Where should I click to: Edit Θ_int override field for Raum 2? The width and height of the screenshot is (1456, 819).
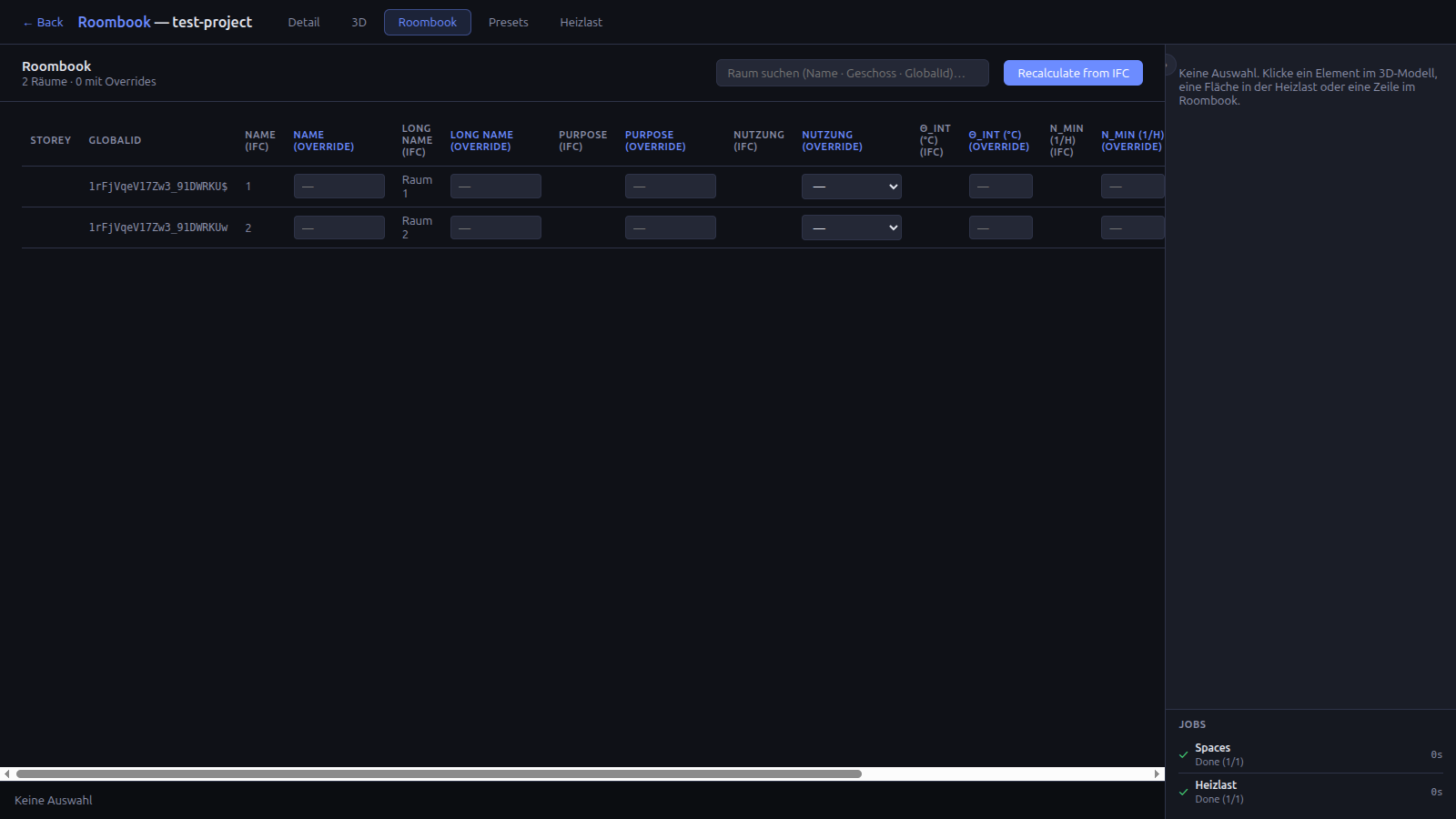pos(1000,227)
